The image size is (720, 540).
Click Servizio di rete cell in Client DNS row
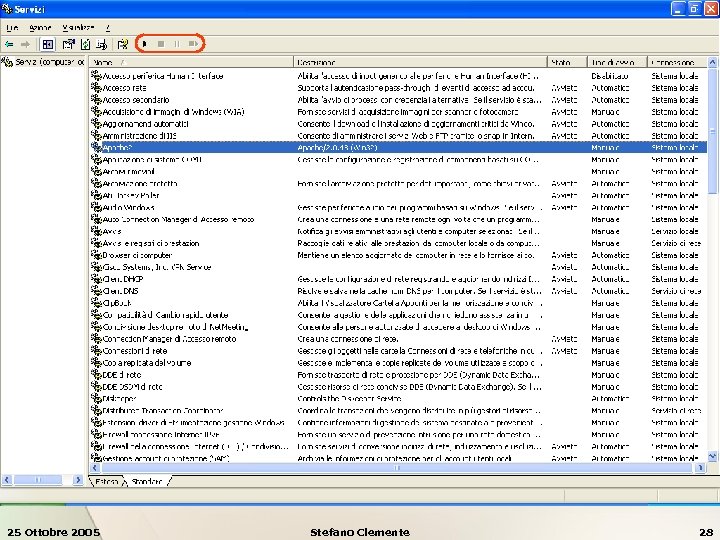[x=676, y=291]
